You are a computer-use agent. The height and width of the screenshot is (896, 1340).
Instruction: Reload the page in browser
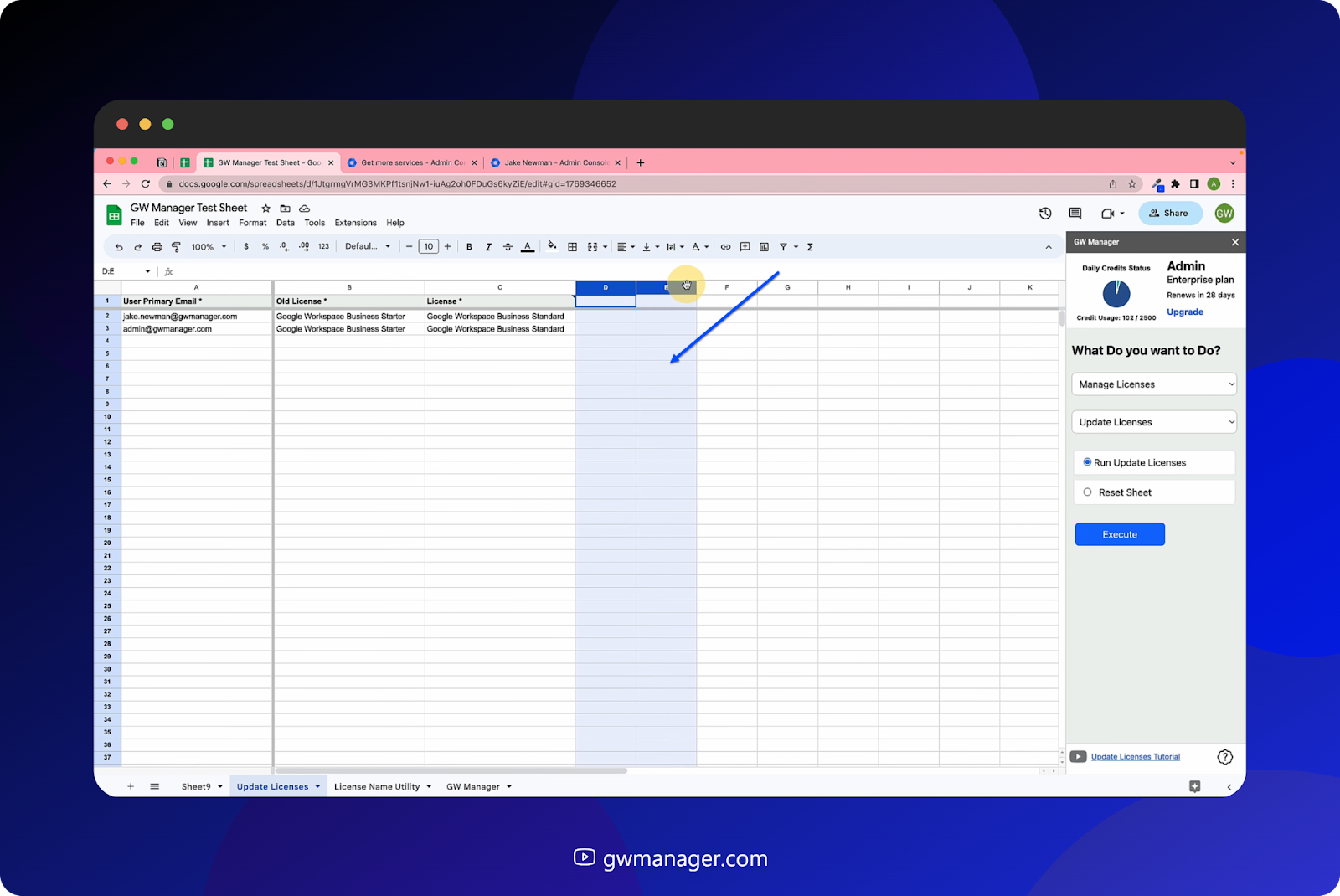click(x=146, y=184)
